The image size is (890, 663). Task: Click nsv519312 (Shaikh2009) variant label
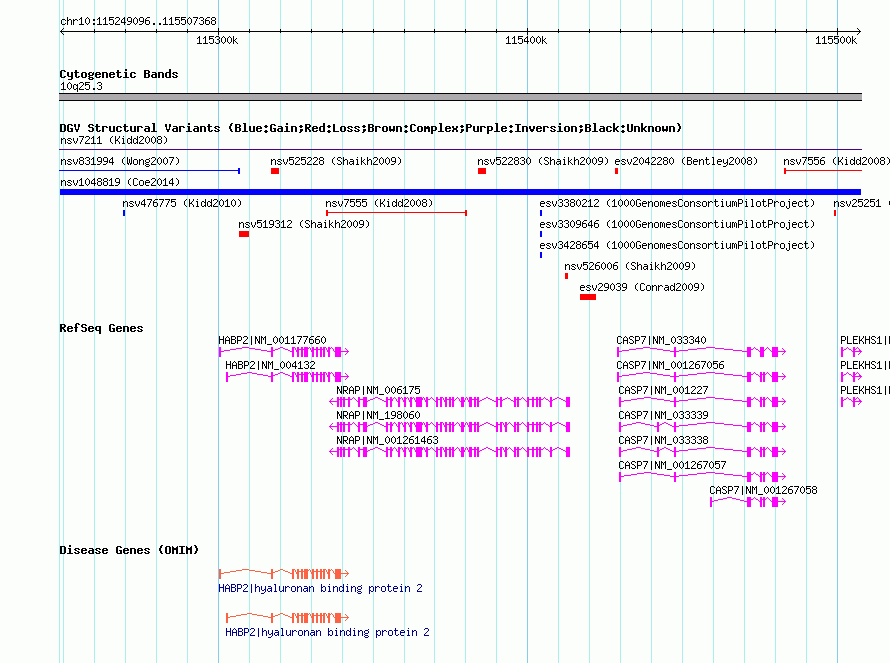(304, 224)
